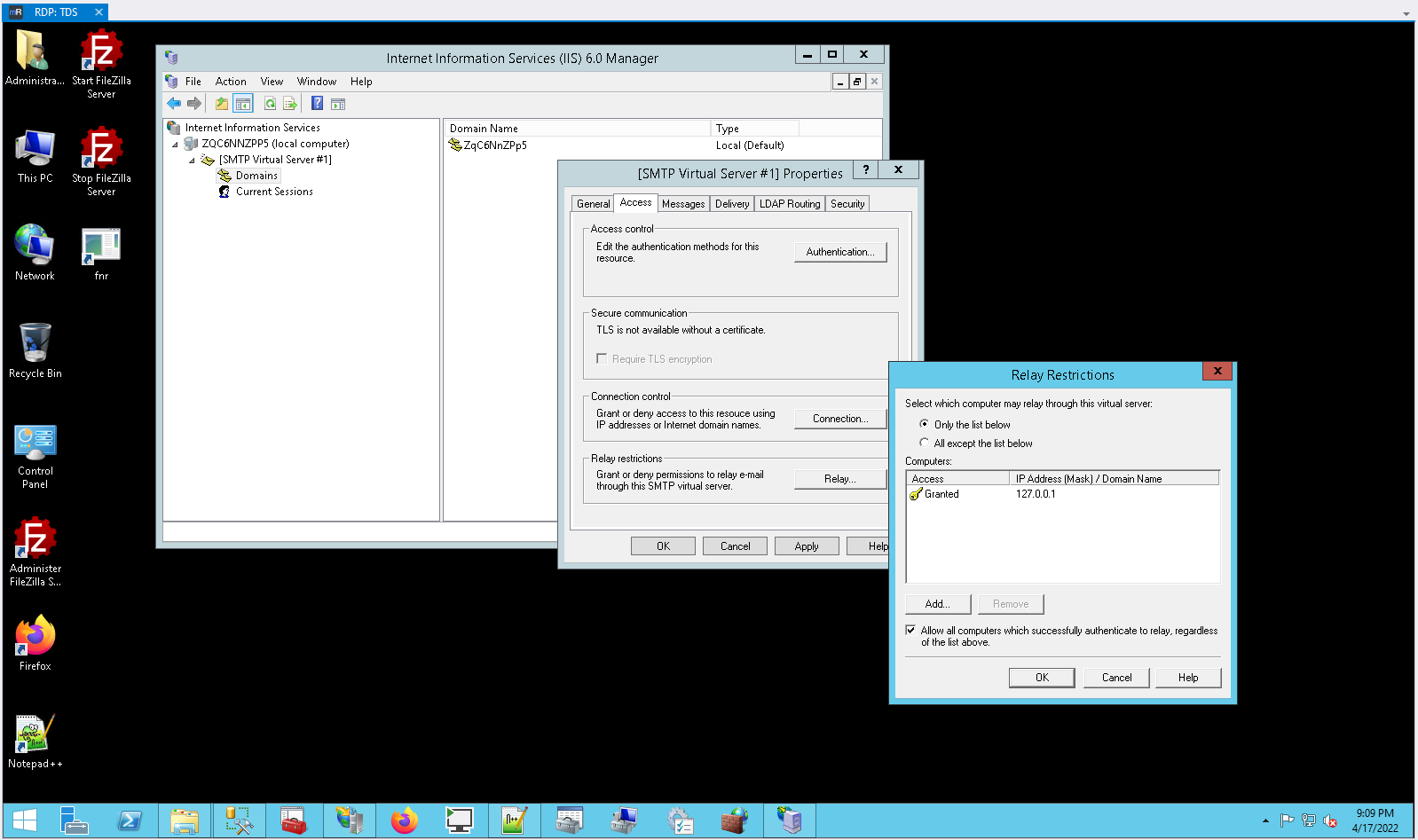Image resolution: width=1418 pixels, height=840 pixels.
Task: Click the disabled Require TLS encryption checkbox
Action: point(602,358)
